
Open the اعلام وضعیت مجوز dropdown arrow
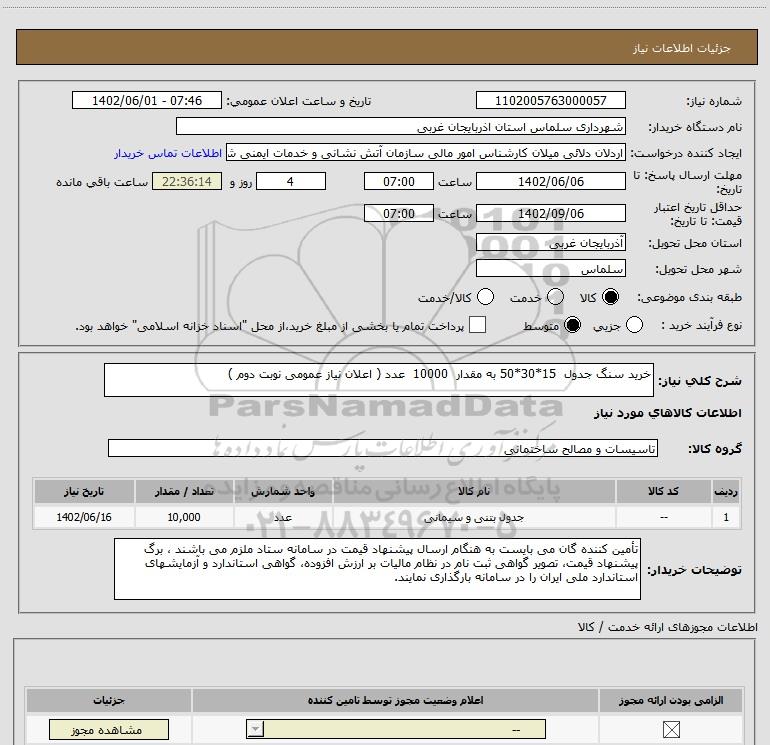tap(255, 730)
